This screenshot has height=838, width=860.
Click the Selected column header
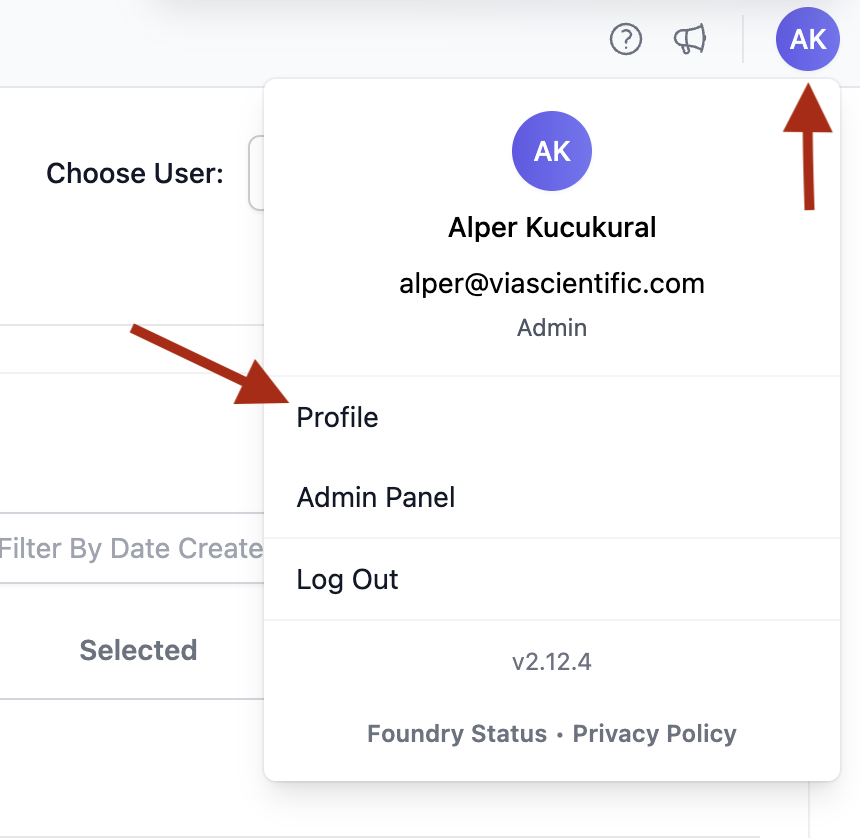tap(138, 650)
